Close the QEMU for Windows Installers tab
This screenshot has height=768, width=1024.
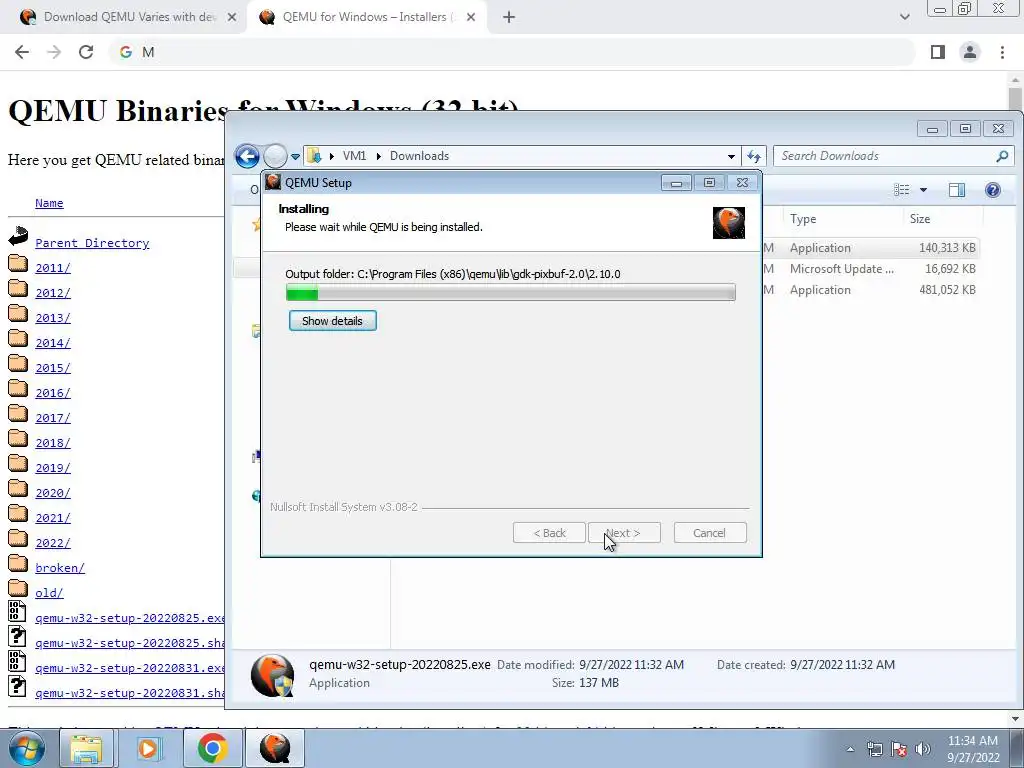[471, 18]
